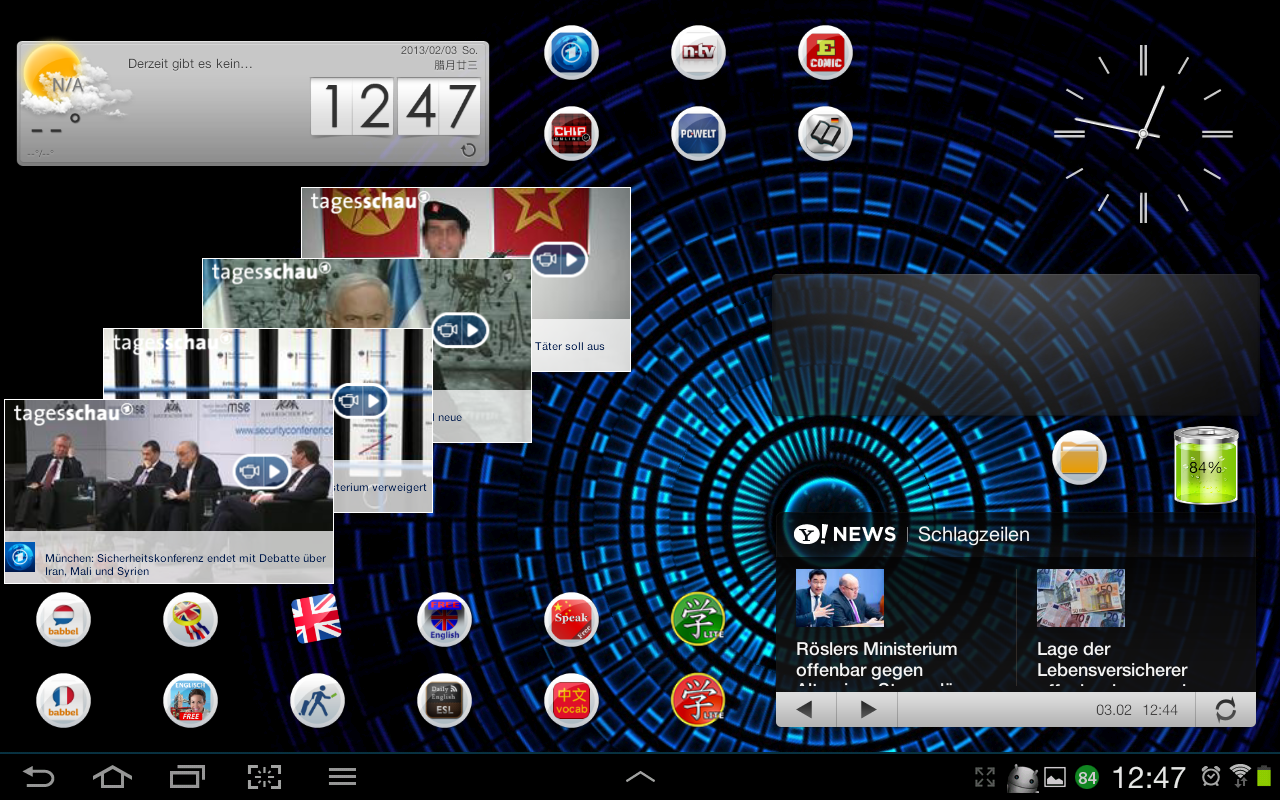Tap the 47 minute flip digits

(x=439, y=107)
